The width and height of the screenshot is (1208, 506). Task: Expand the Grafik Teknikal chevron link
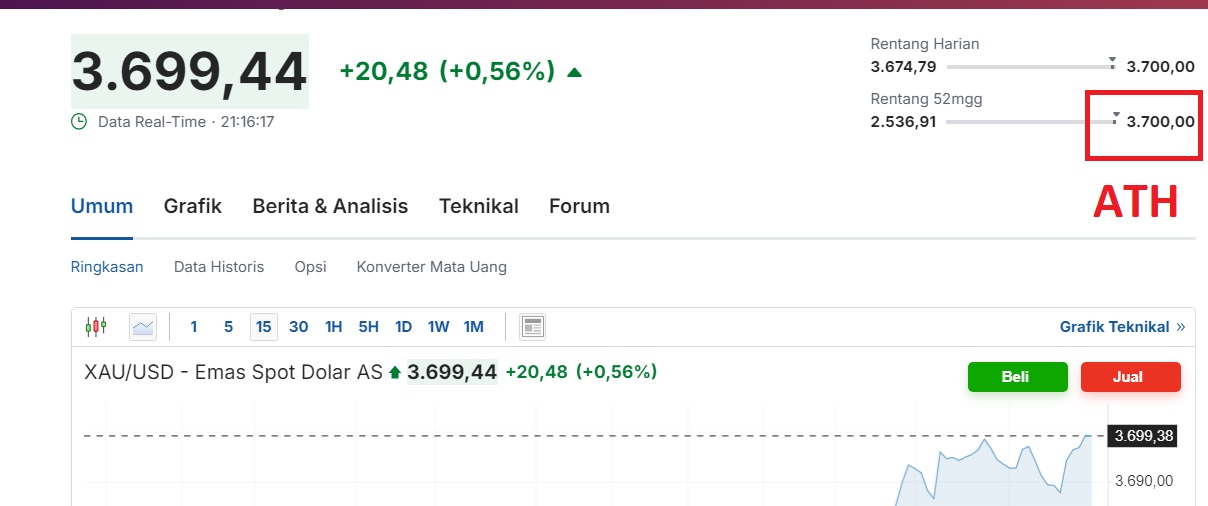[1180, 326]
